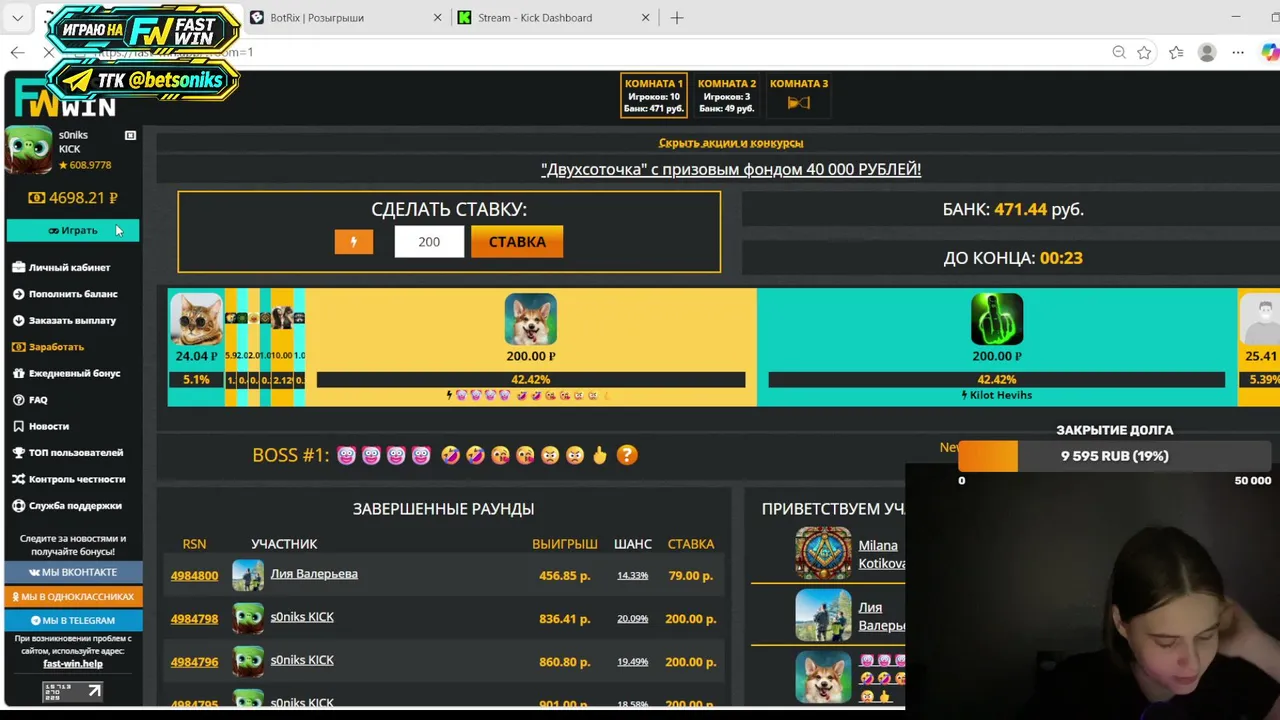The width and height of the screenshot is (1280, 720).
Task: Click the small logout icon beside s0niks
Action: [x=130, y=135]
